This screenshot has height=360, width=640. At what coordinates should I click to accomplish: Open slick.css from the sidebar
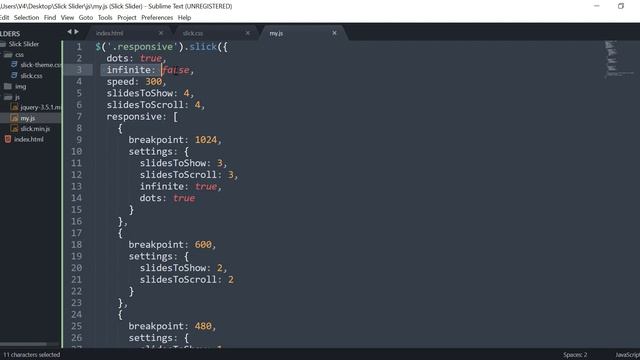(31, 76)
